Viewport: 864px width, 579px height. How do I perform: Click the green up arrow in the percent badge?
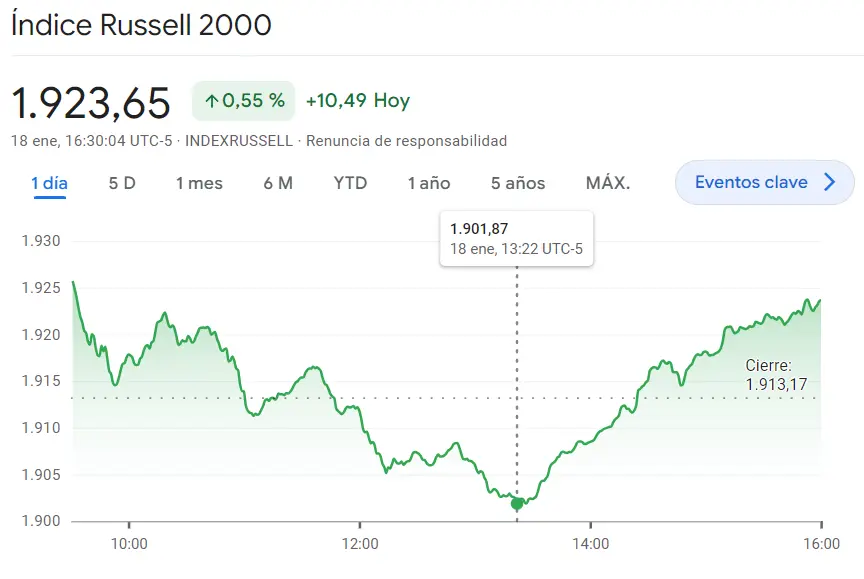[211, 101]
